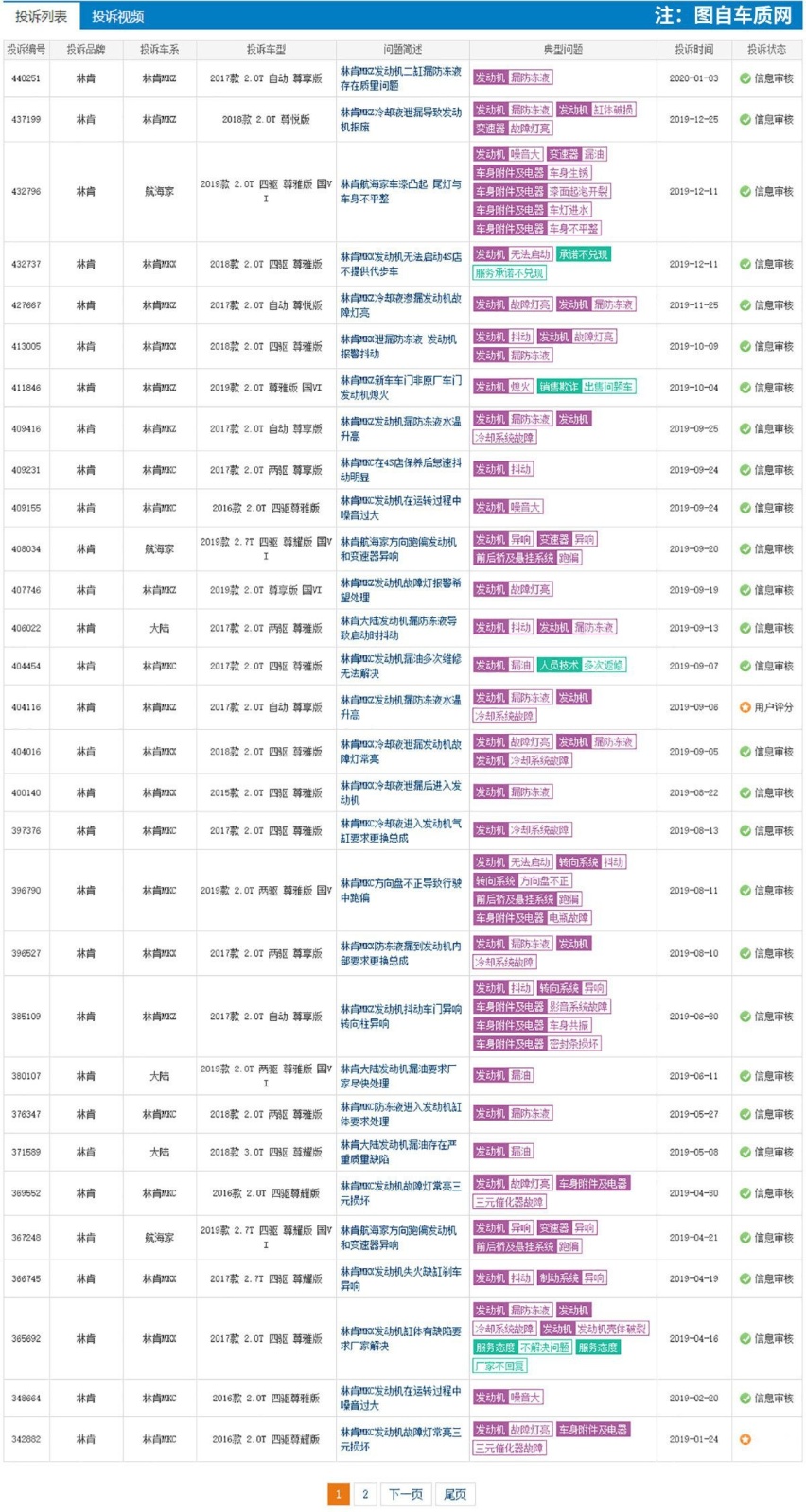Open complaint number 371589
The height and width of the screenshot is (1512, 806).
tap(26, 1153)
